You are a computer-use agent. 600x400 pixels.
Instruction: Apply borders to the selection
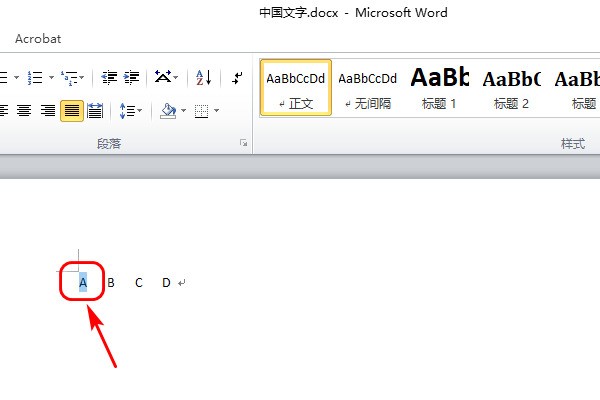201,111
